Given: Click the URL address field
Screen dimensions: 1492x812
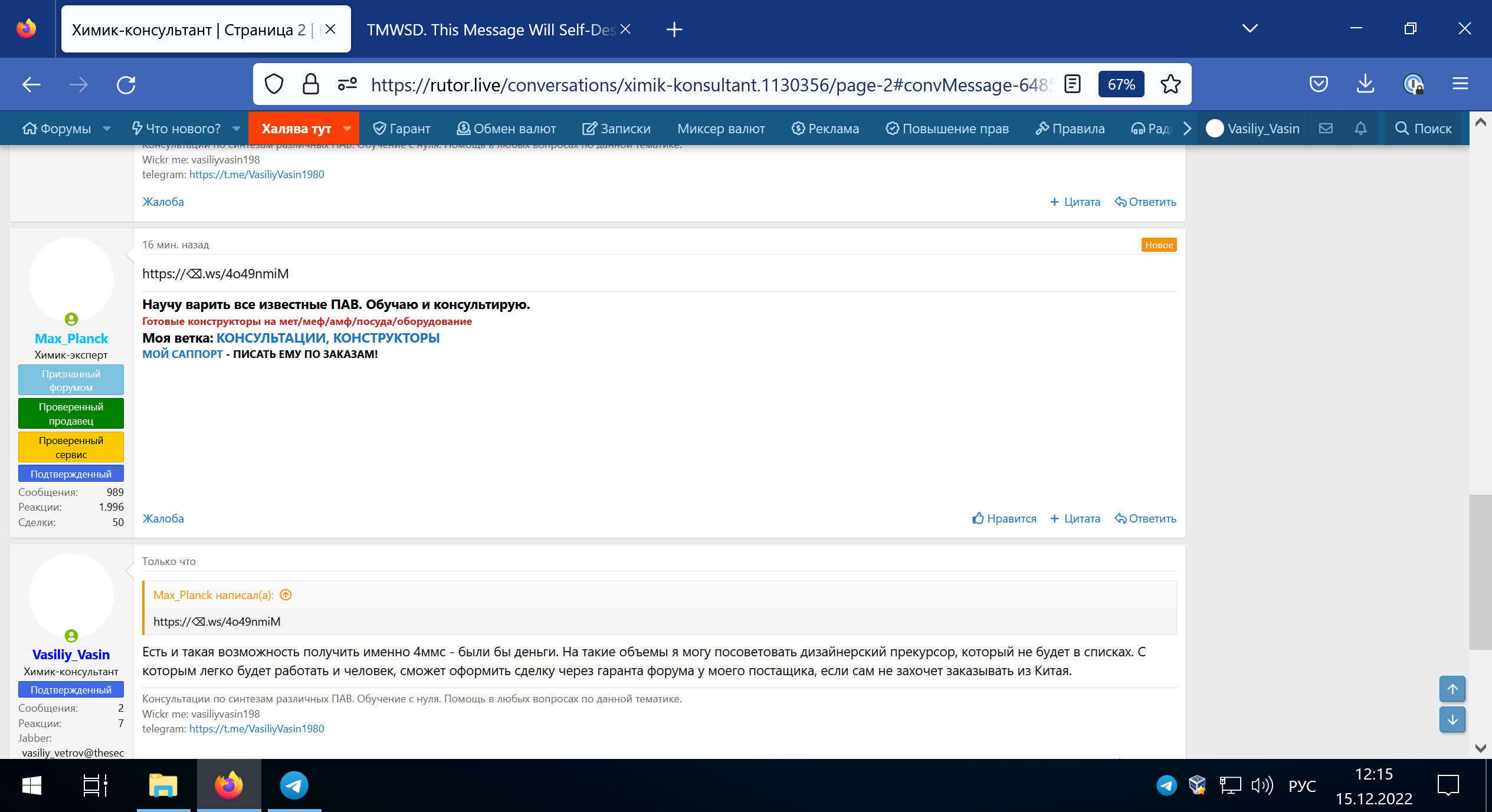Looking at the screenshot, I should click(x=711, y=85).
